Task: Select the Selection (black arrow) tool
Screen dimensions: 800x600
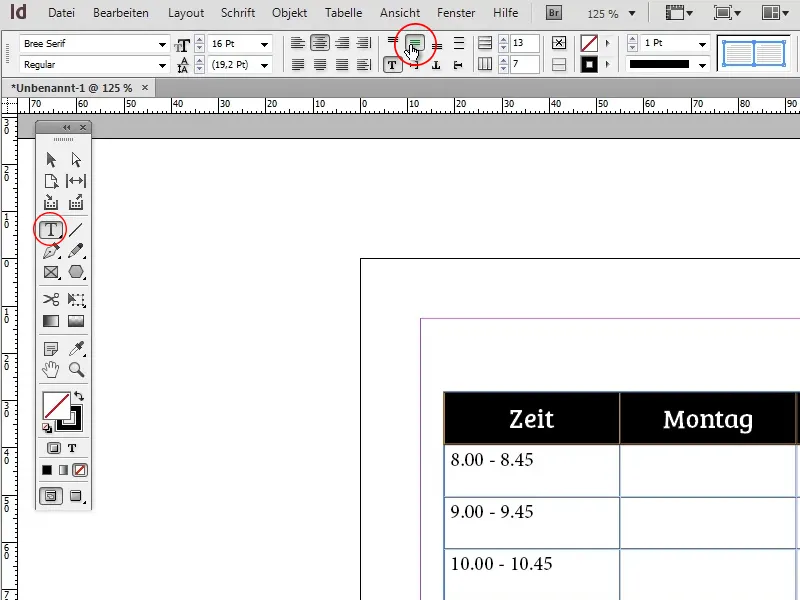Action: pos(51,160)
